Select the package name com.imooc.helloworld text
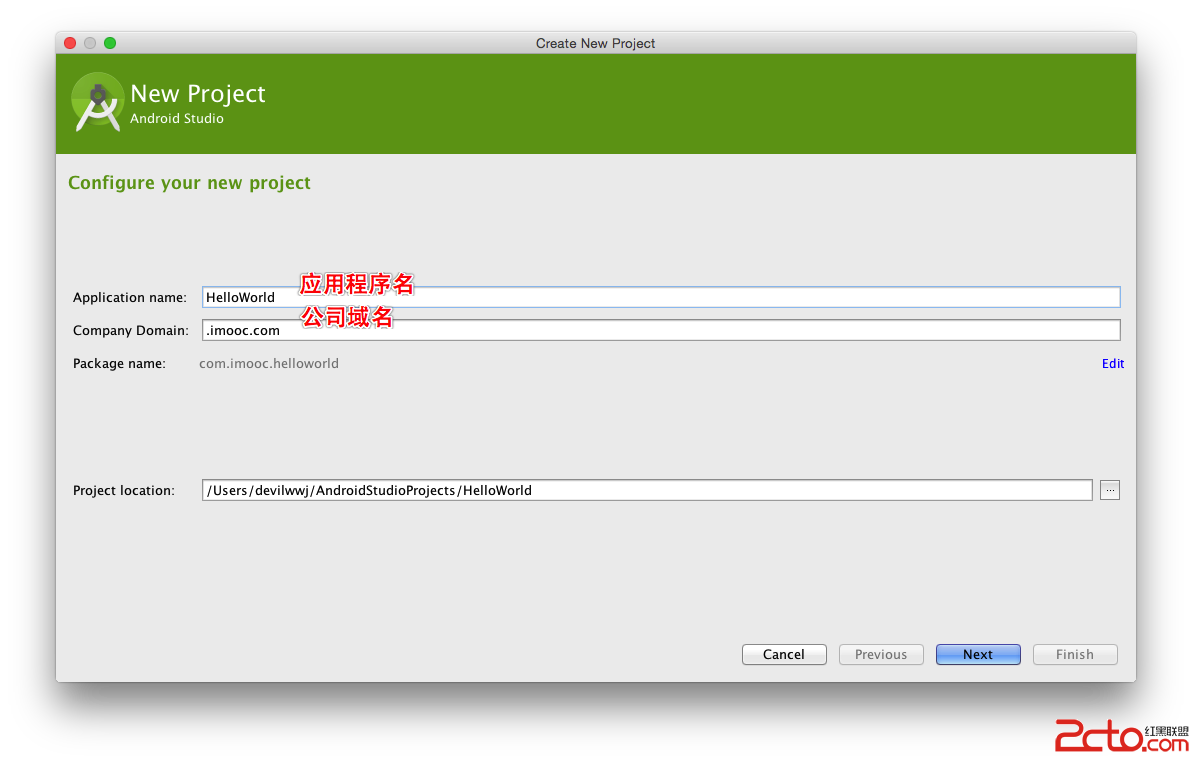Image resolution: width=1192 pixels, height=762 pixels. 269,364
